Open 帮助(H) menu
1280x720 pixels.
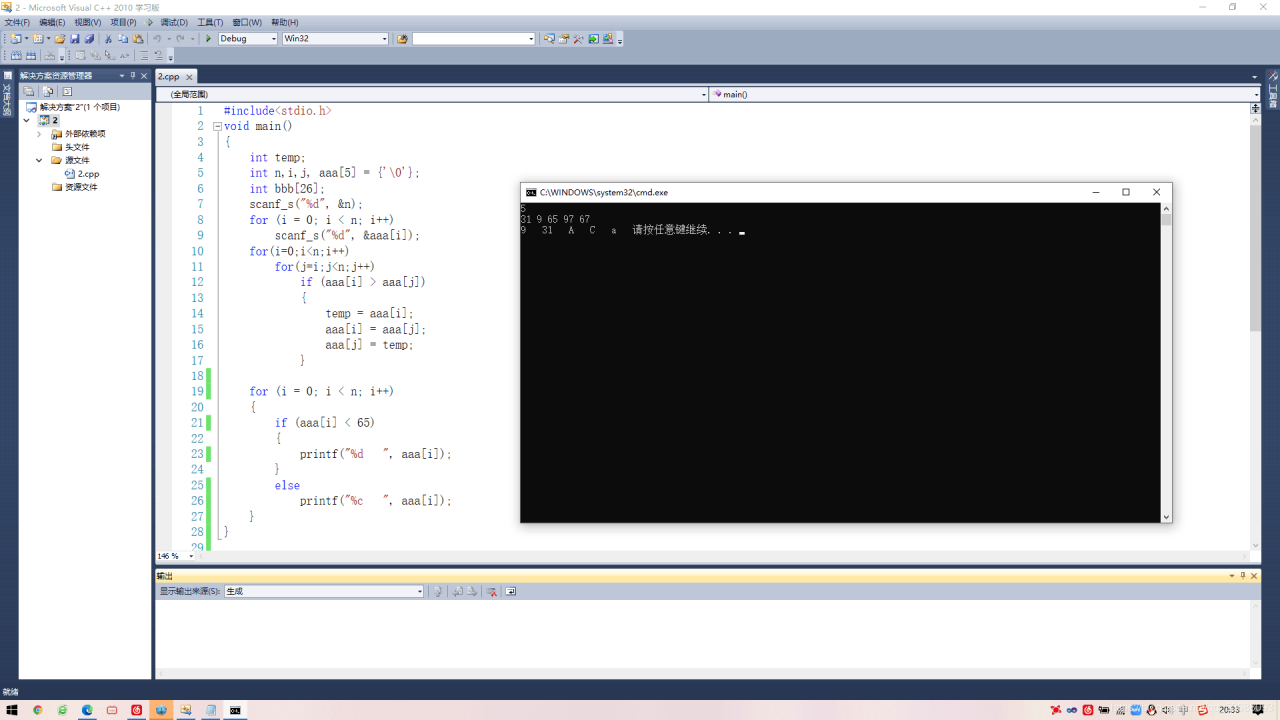pos(285,22)
